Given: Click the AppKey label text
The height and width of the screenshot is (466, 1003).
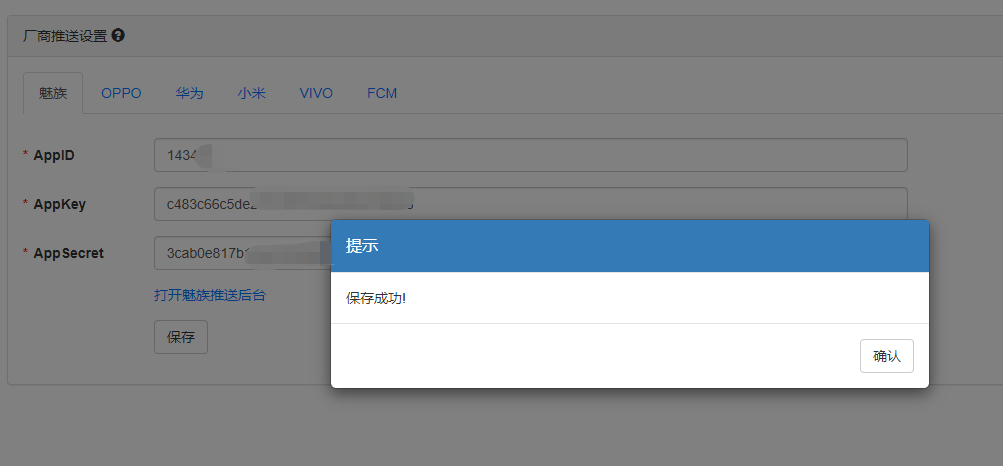Looking at the screenshot, I should (x=59, y=204).
